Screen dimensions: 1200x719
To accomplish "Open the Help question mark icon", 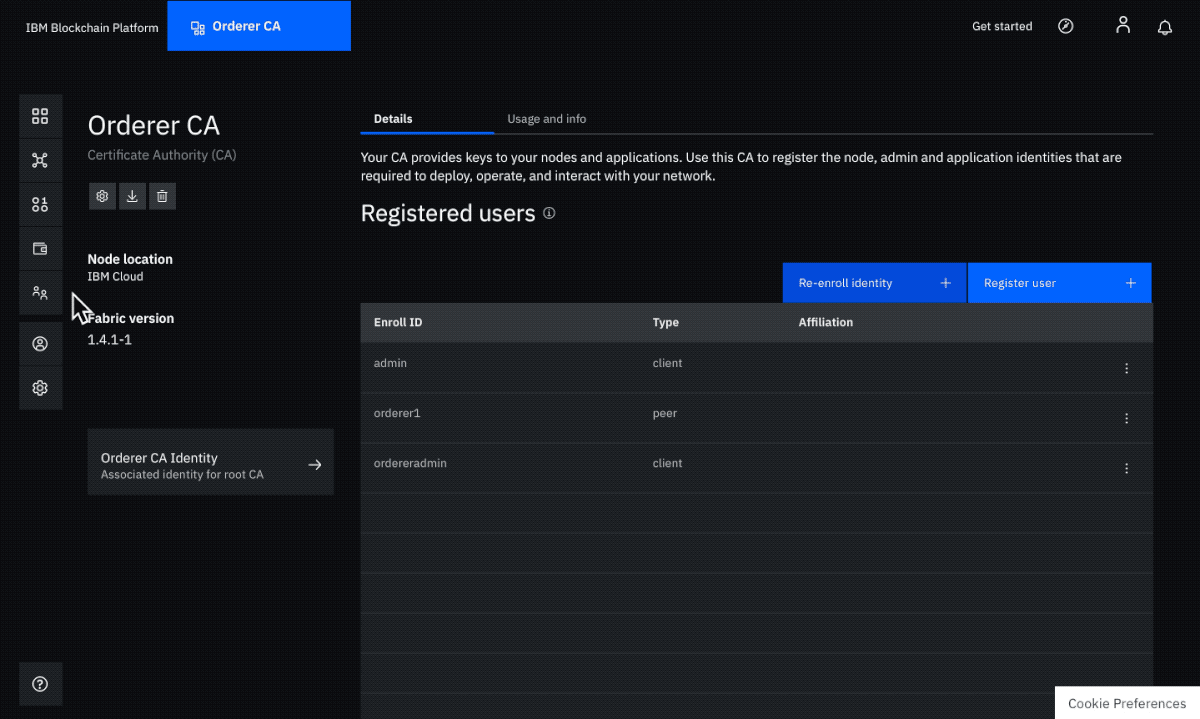I will pyautogui.click(x=40, y=684).
